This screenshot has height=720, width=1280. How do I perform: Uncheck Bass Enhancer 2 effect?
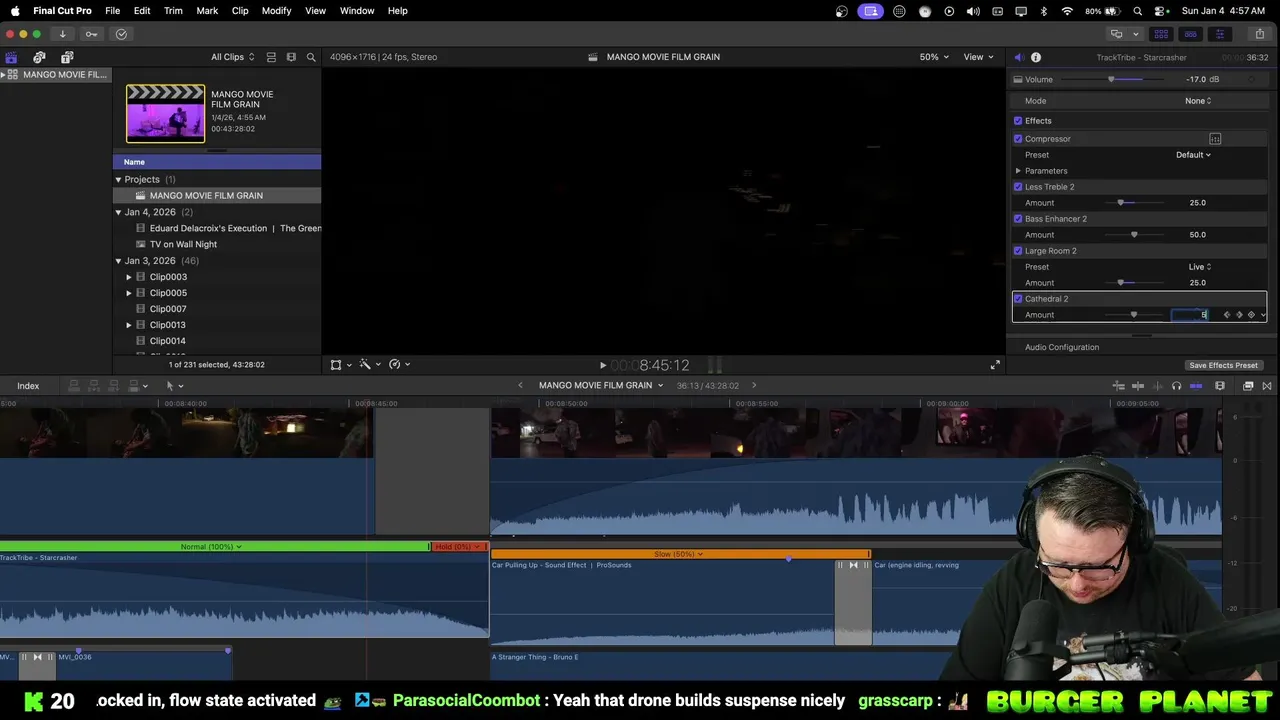click(1018, 219)
